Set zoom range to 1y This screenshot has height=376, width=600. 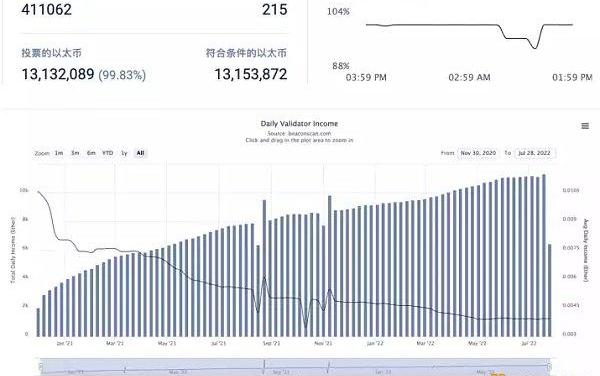pos(124,153)
